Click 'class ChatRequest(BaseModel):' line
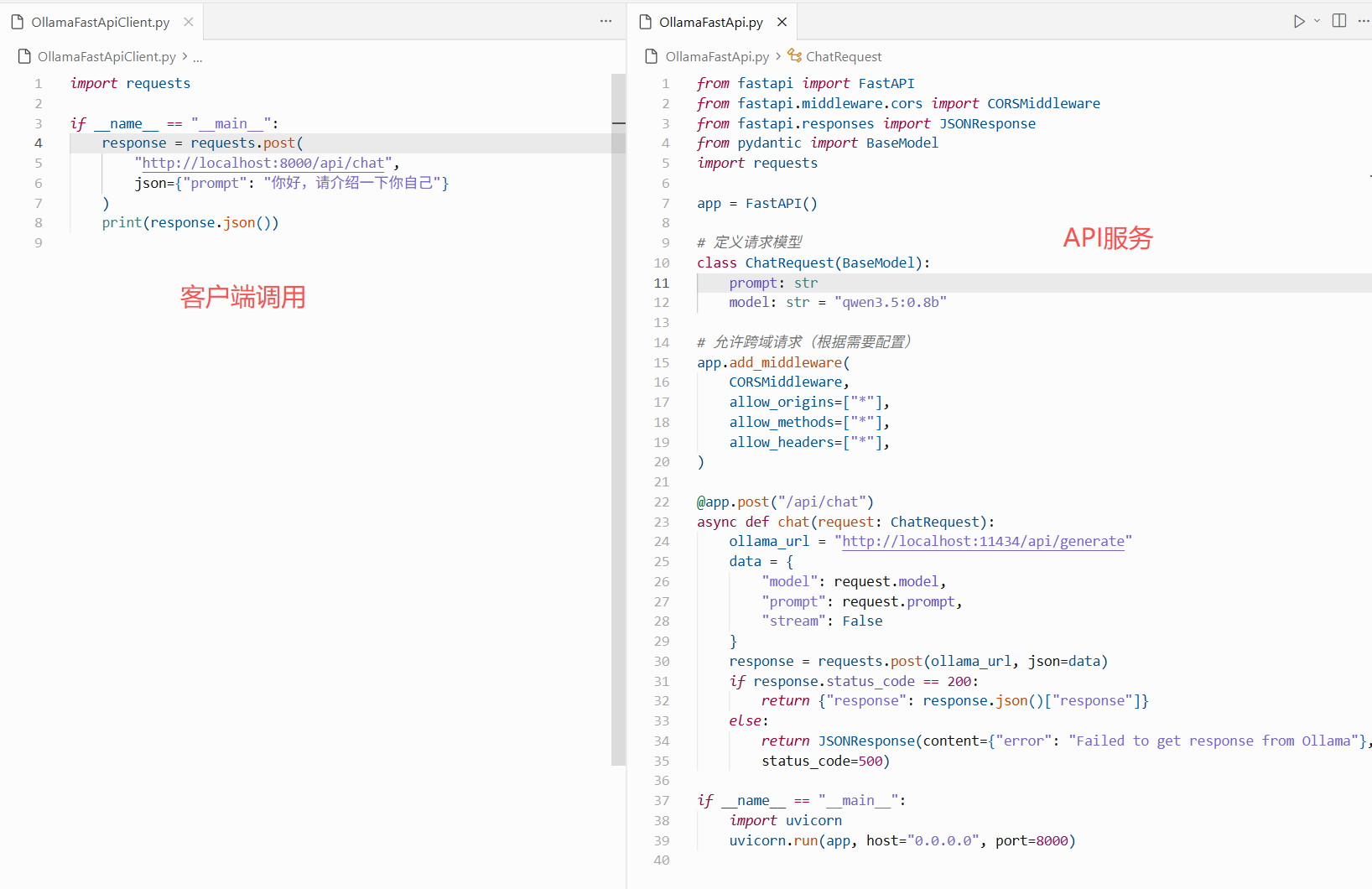The height and width of the screenshot is (889, 1372). point(813,263)
